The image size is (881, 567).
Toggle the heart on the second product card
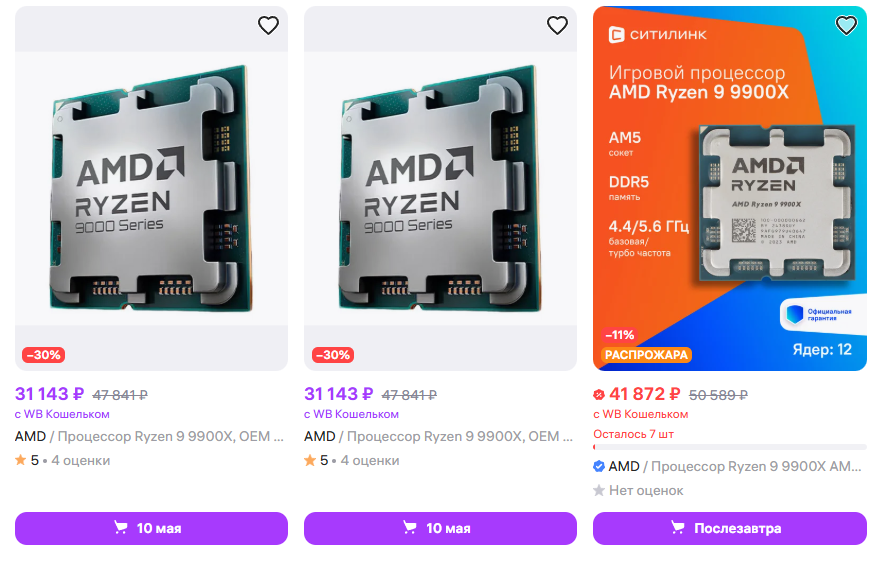557,26
